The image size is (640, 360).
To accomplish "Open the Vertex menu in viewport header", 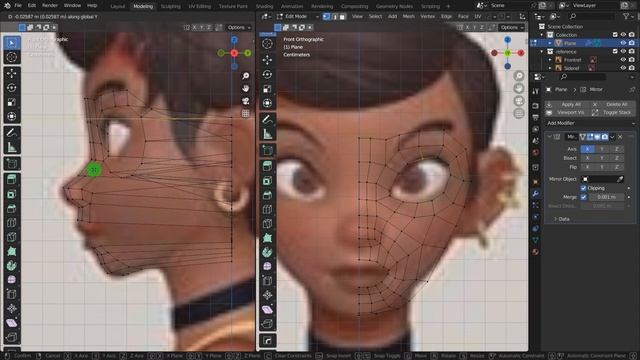I will (428, 16).
